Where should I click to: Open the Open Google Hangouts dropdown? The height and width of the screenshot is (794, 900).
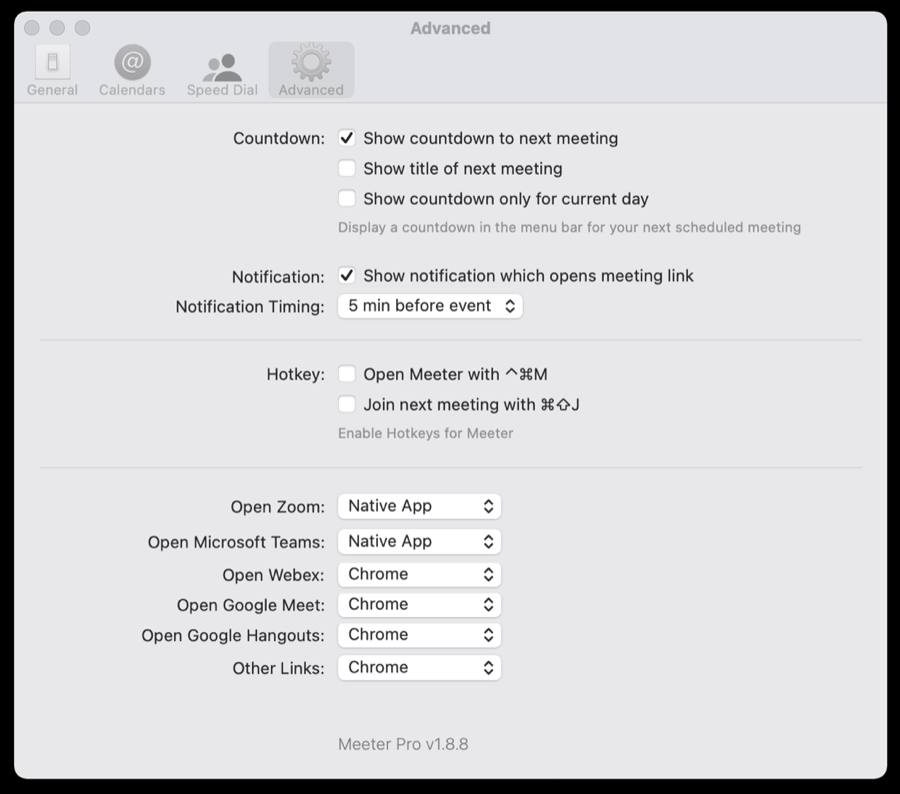419,634
